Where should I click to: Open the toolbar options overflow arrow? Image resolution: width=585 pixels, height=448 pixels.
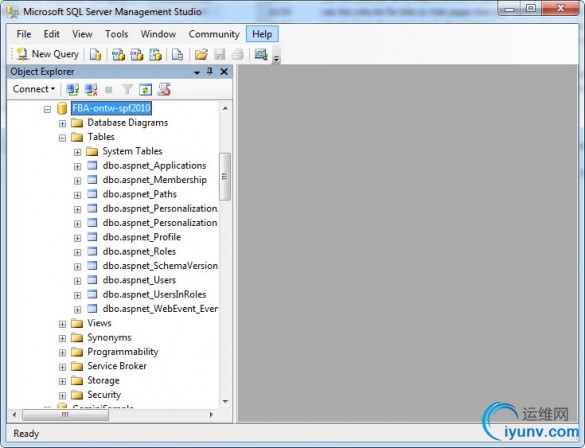point(276,59)
